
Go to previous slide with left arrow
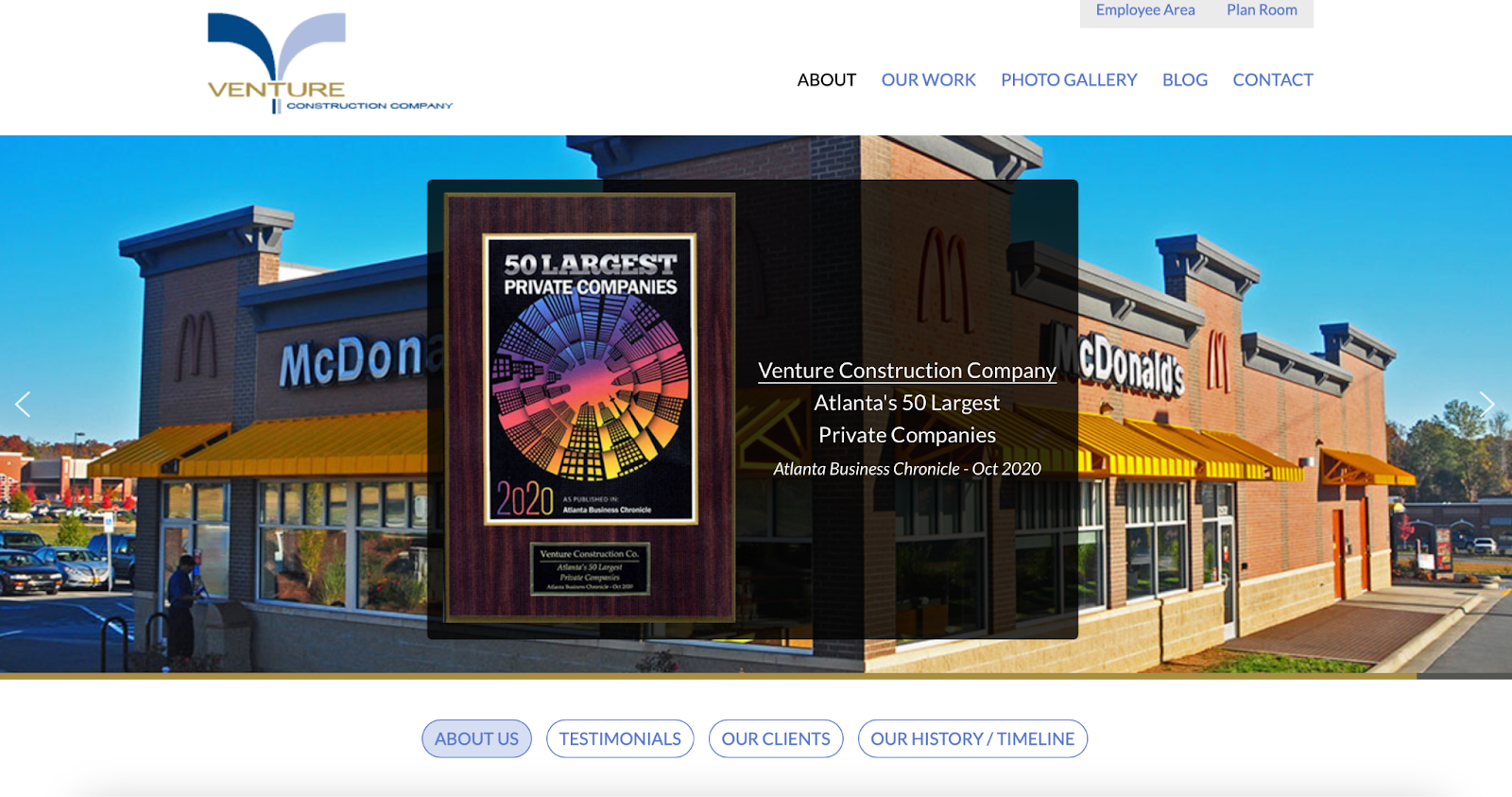(x=23, y=405)
